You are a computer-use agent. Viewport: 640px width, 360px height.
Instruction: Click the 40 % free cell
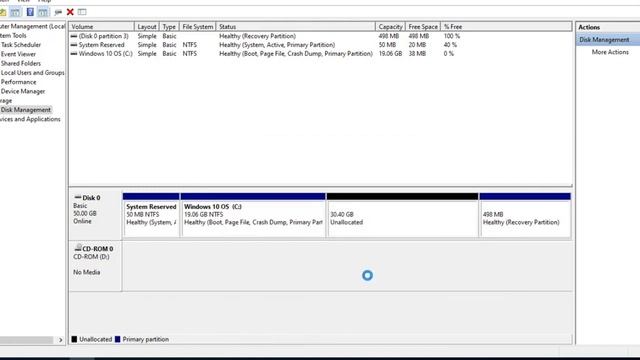point(450,45)
